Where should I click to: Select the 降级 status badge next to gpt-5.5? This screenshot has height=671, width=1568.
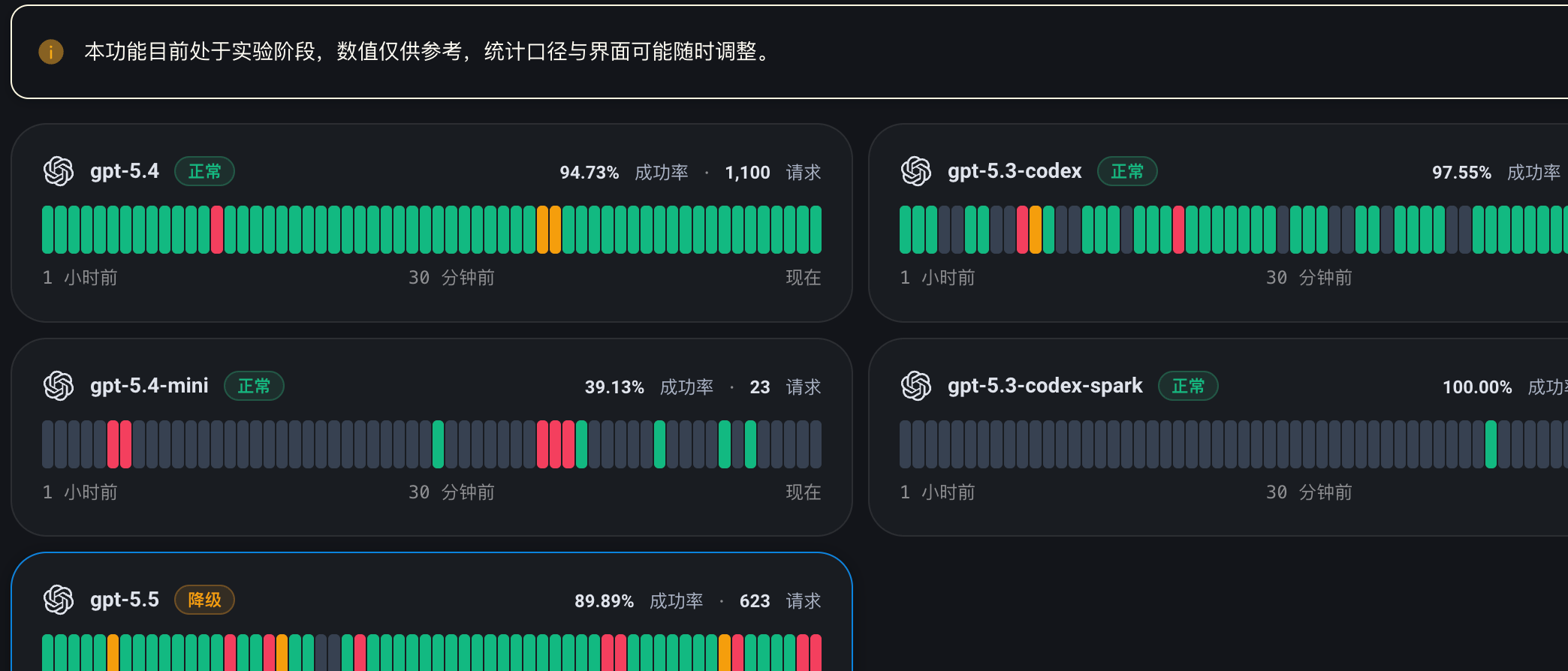[x=205, y=600]
